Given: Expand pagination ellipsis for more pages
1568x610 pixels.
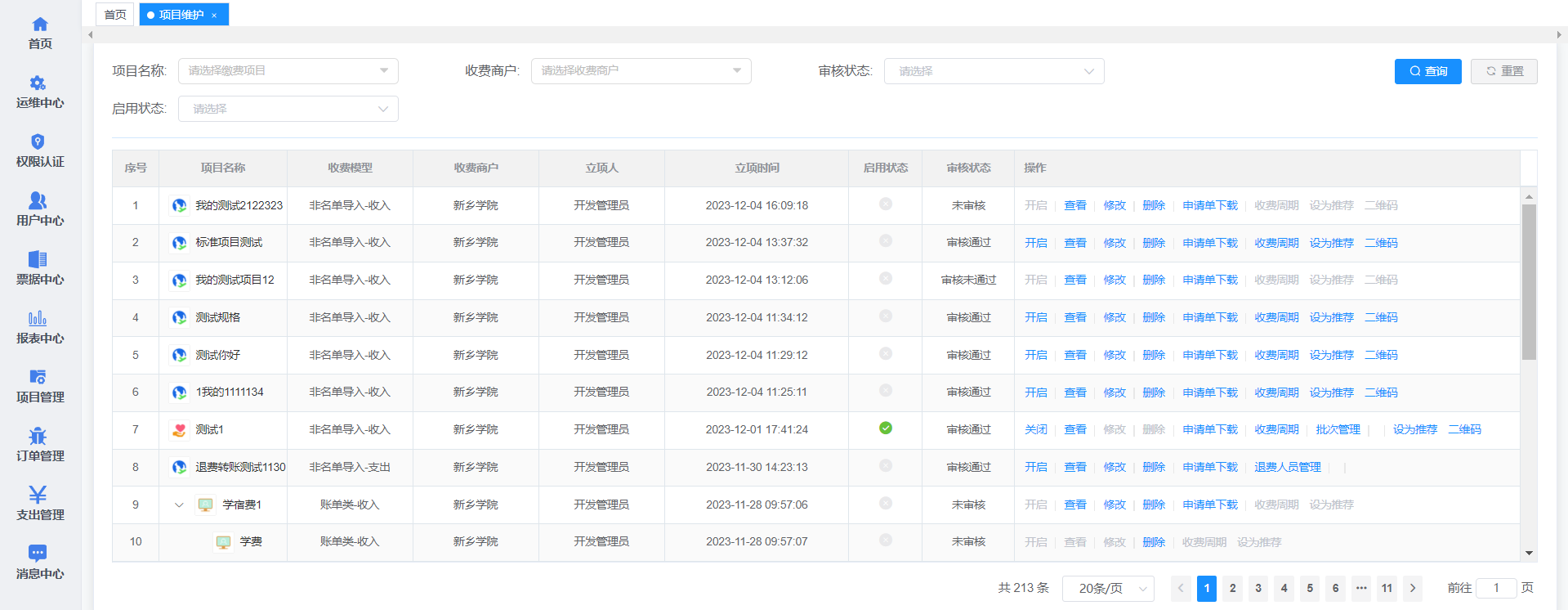Looking at the screenshot, I should 1361,588.
